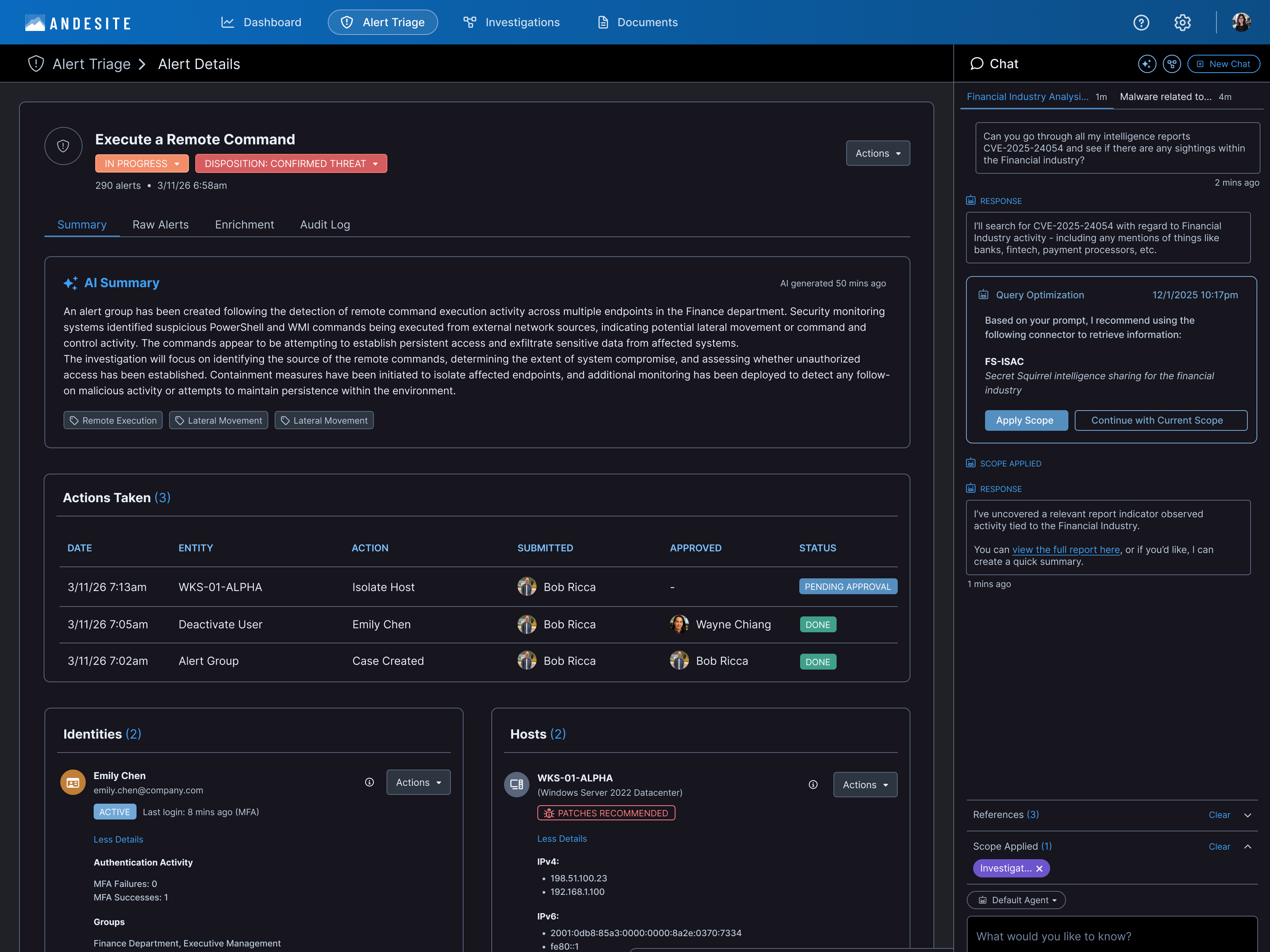Follow the view the full report here link
The image size is (1270, 952).
(1066, 550)
